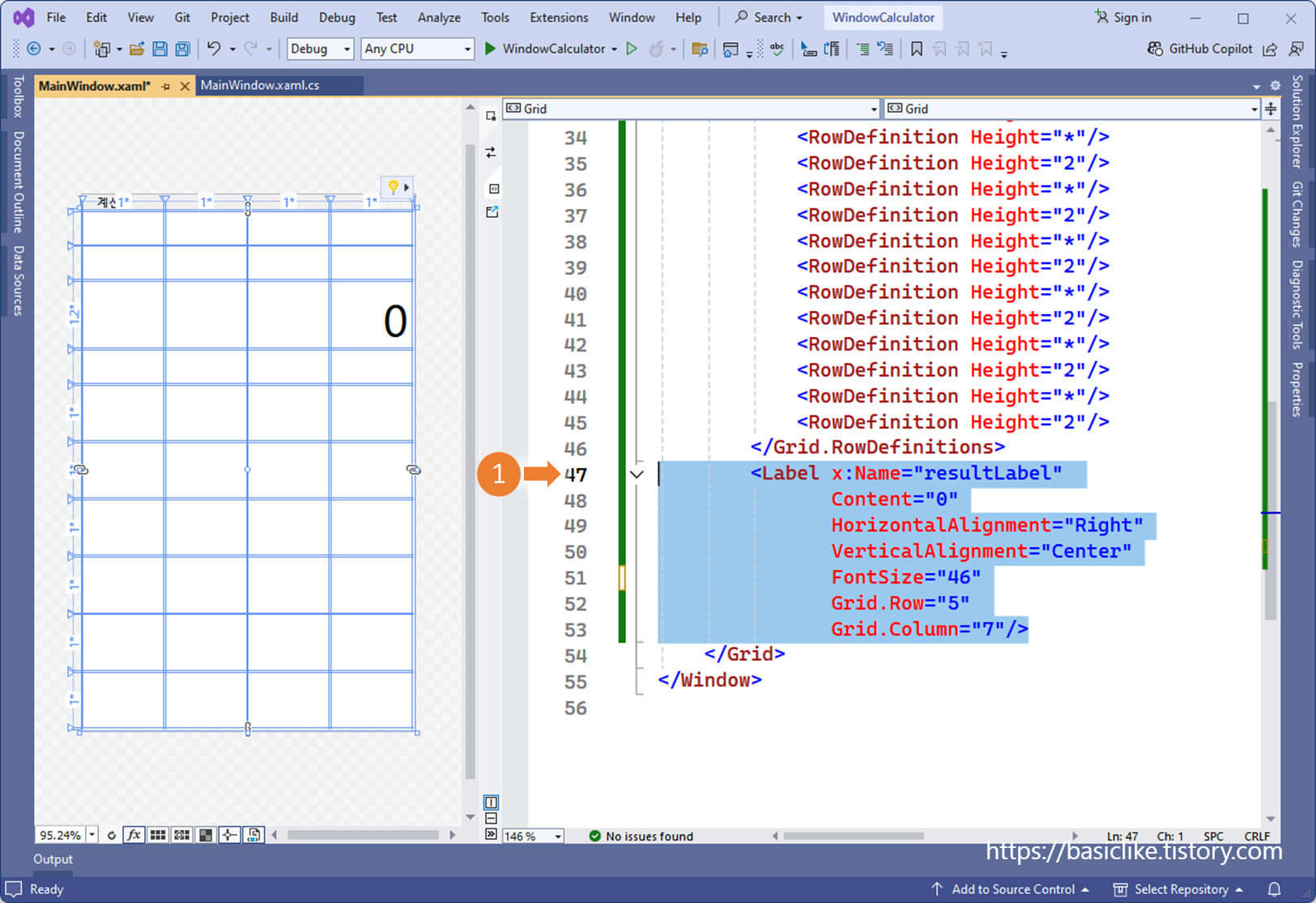
Task: Click the Navigate Backward arrow icon
Action: 34,49
